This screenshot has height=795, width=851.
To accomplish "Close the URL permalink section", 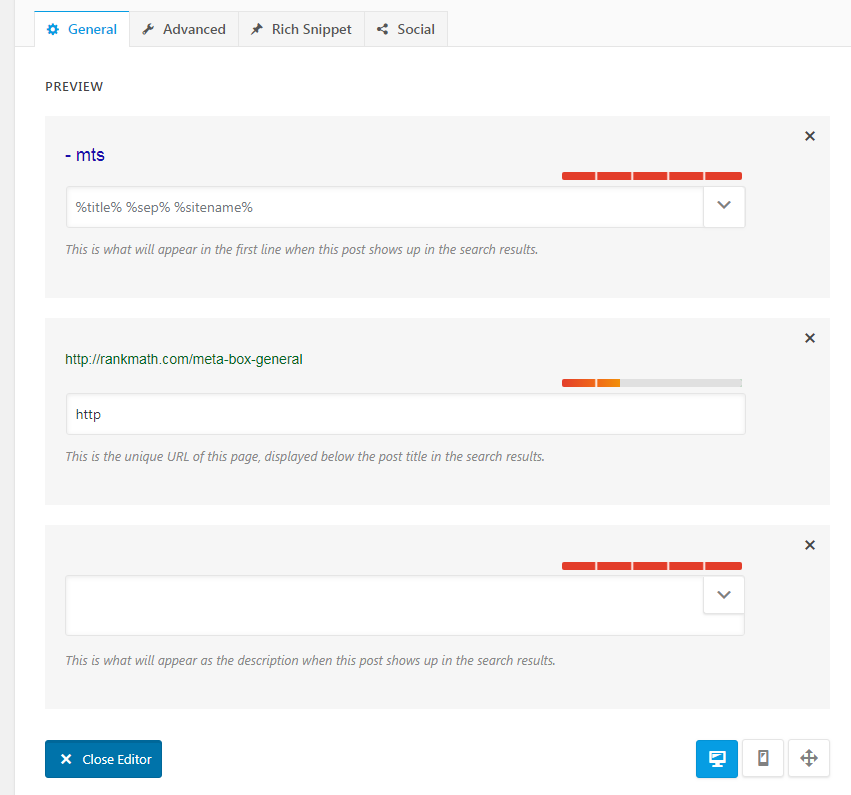I will (809, 338).
